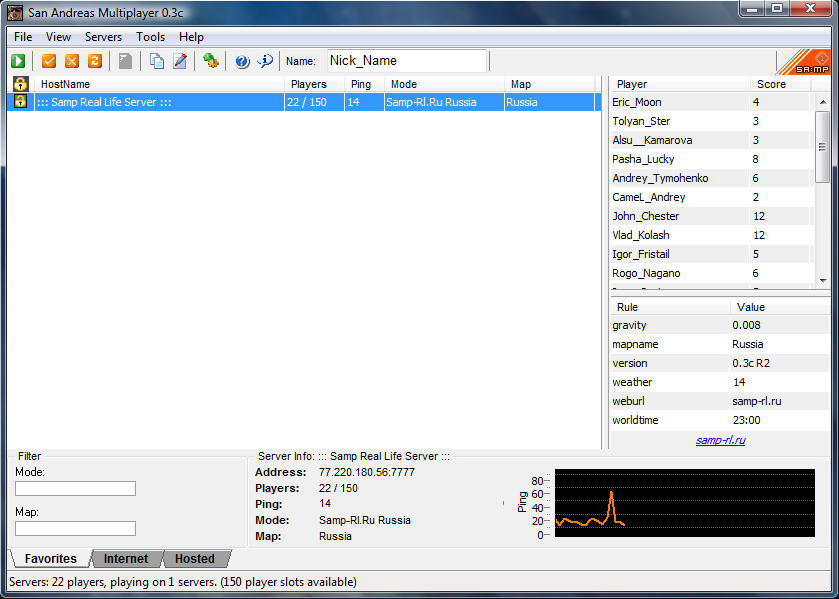This screenshot has height=599, width=839.
Task: Focus the Name field containing Nick_Name
Action: 407,61
